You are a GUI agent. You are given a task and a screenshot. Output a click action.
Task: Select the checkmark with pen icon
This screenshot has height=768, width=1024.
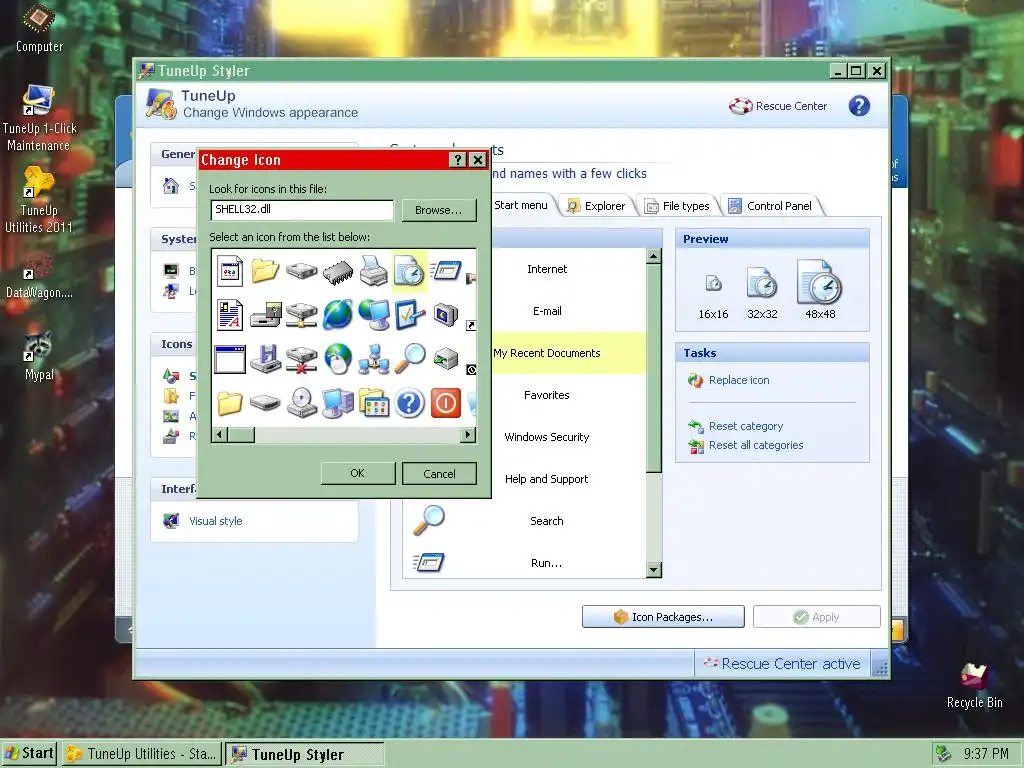pyautogui.click(x=409, y=315)
